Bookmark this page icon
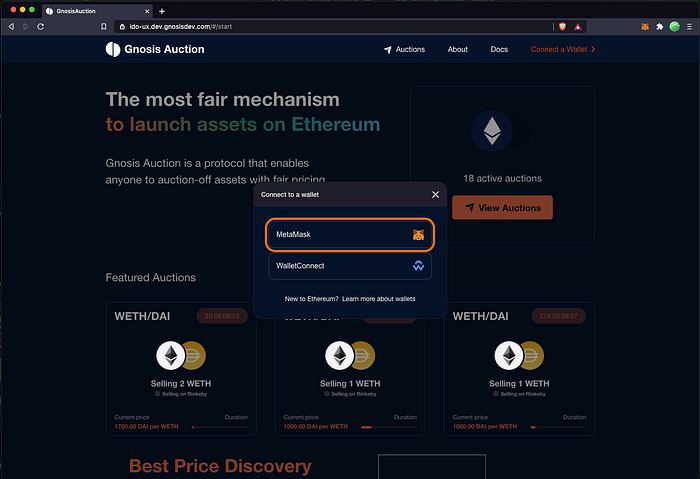Viewport: 700px width, 479px height. coord(104,27)
